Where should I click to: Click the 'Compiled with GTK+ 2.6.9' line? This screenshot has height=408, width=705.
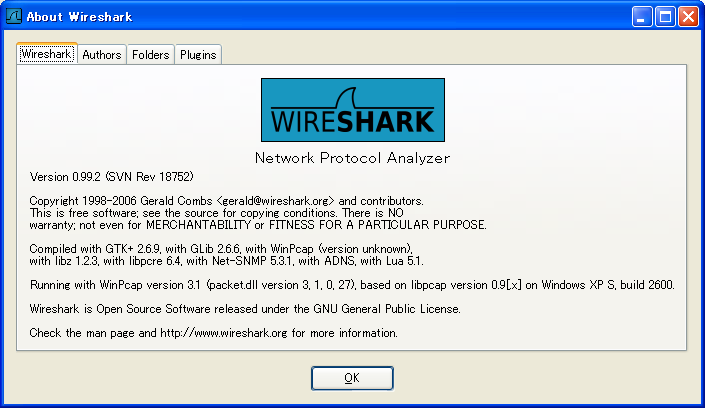221,249
